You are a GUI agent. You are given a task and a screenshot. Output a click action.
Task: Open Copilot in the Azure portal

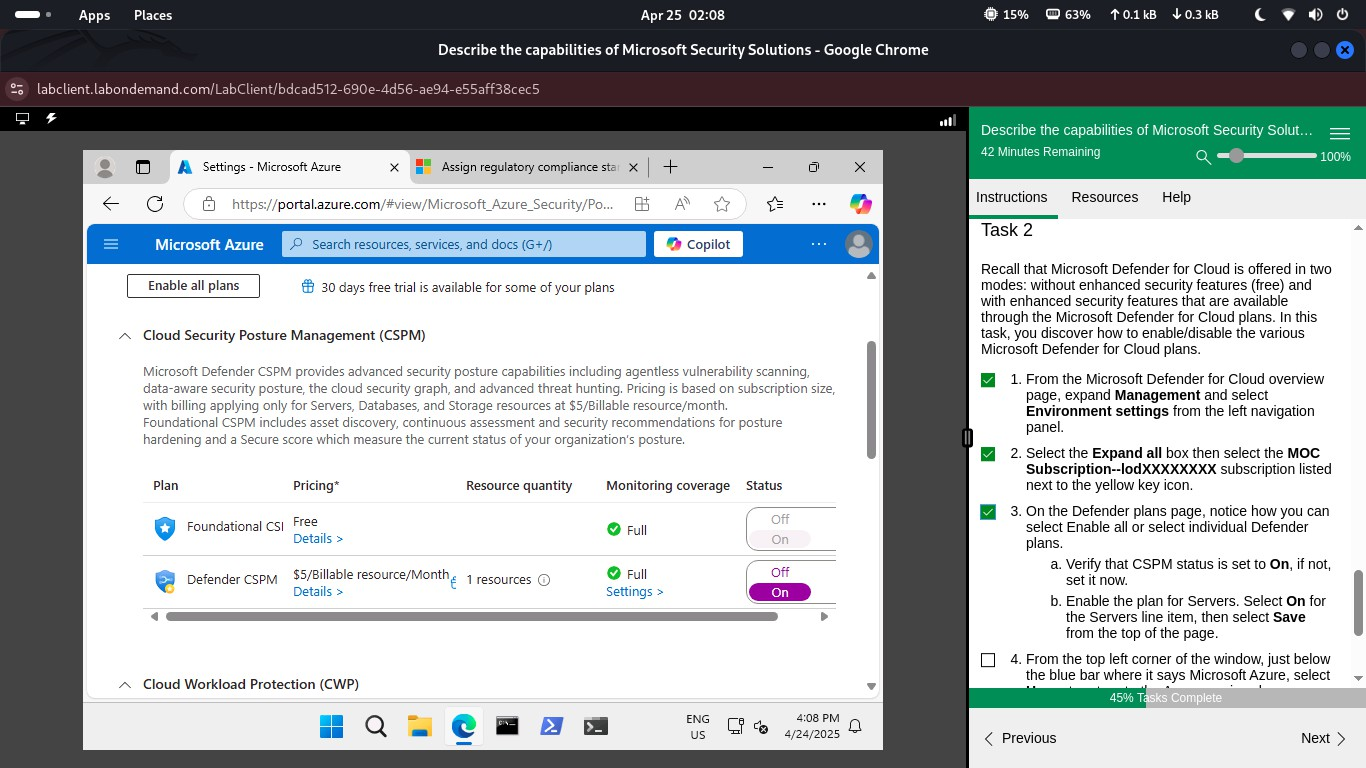(x=697, y=244)
